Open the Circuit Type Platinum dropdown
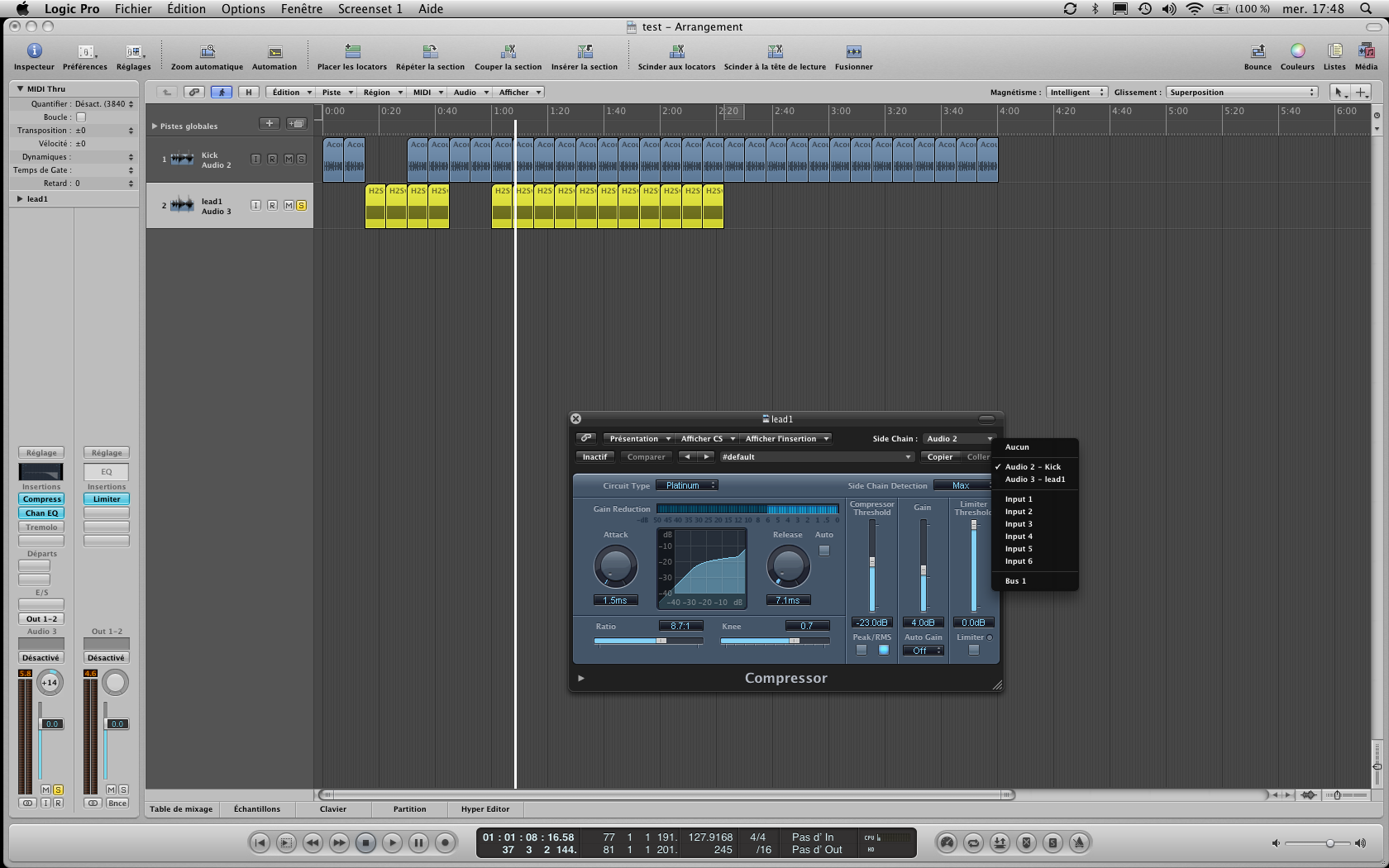The width and height of the screenshot is (1389, 868). tap(687, 485)
